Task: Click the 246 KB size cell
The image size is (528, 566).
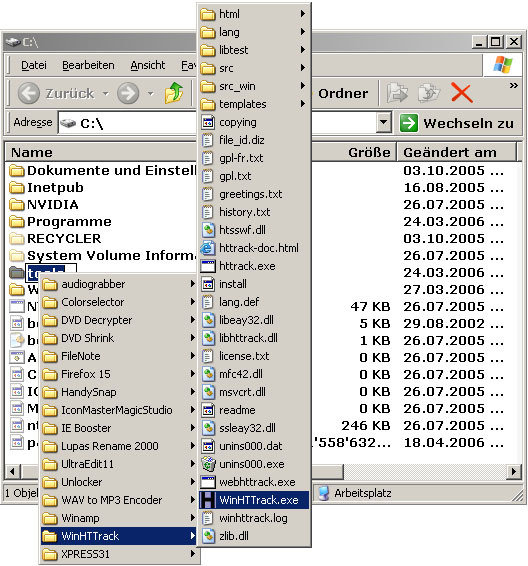Action: click(x=366, y=425)
